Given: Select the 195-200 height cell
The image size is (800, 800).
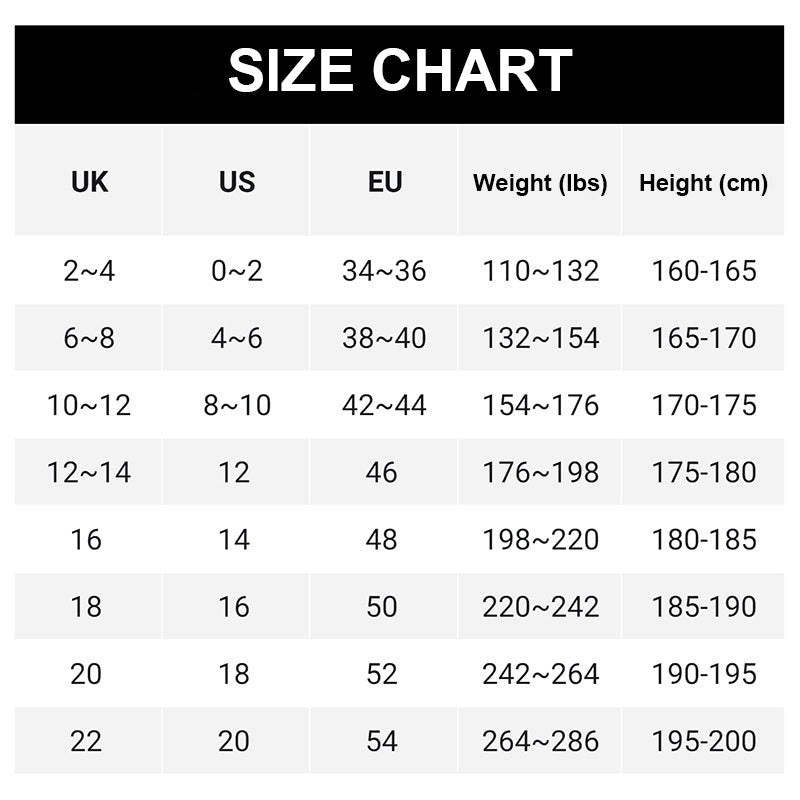Looking at the screenshot, I should tap(704, 741).
